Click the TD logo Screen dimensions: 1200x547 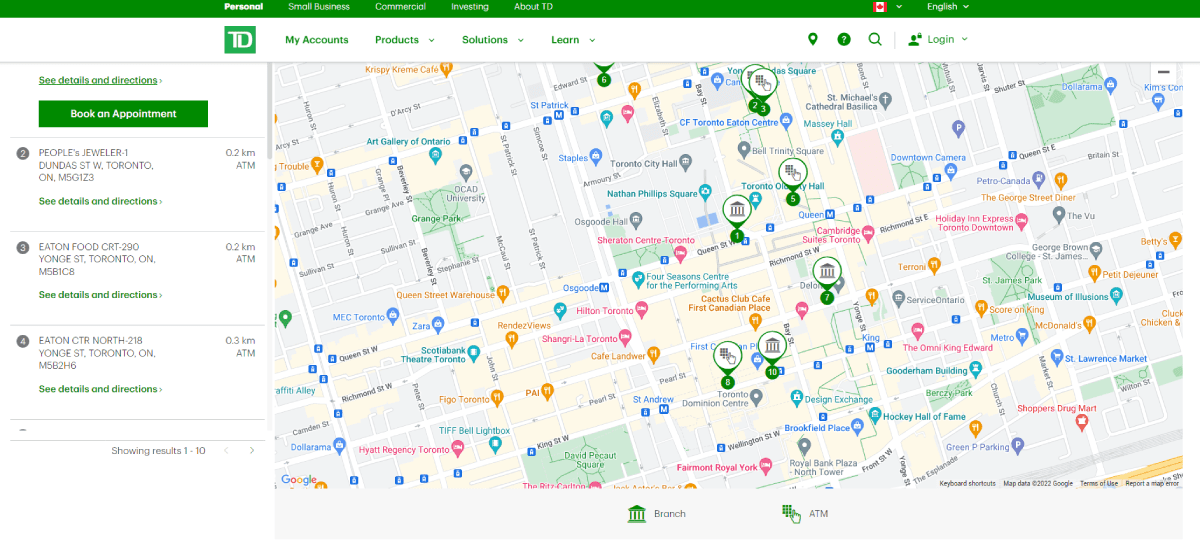(x=240, y=40)
